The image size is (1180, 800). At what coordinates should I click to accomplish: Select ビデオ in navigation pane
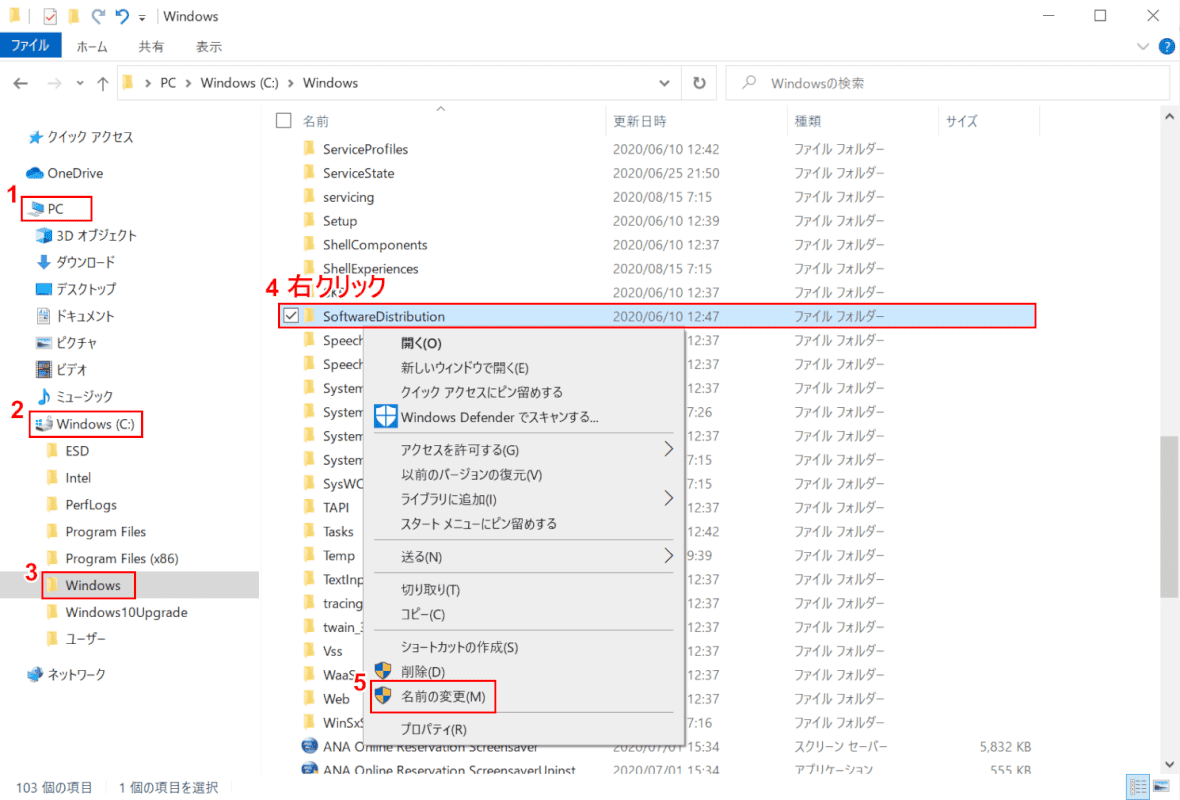tap(62, 370)
